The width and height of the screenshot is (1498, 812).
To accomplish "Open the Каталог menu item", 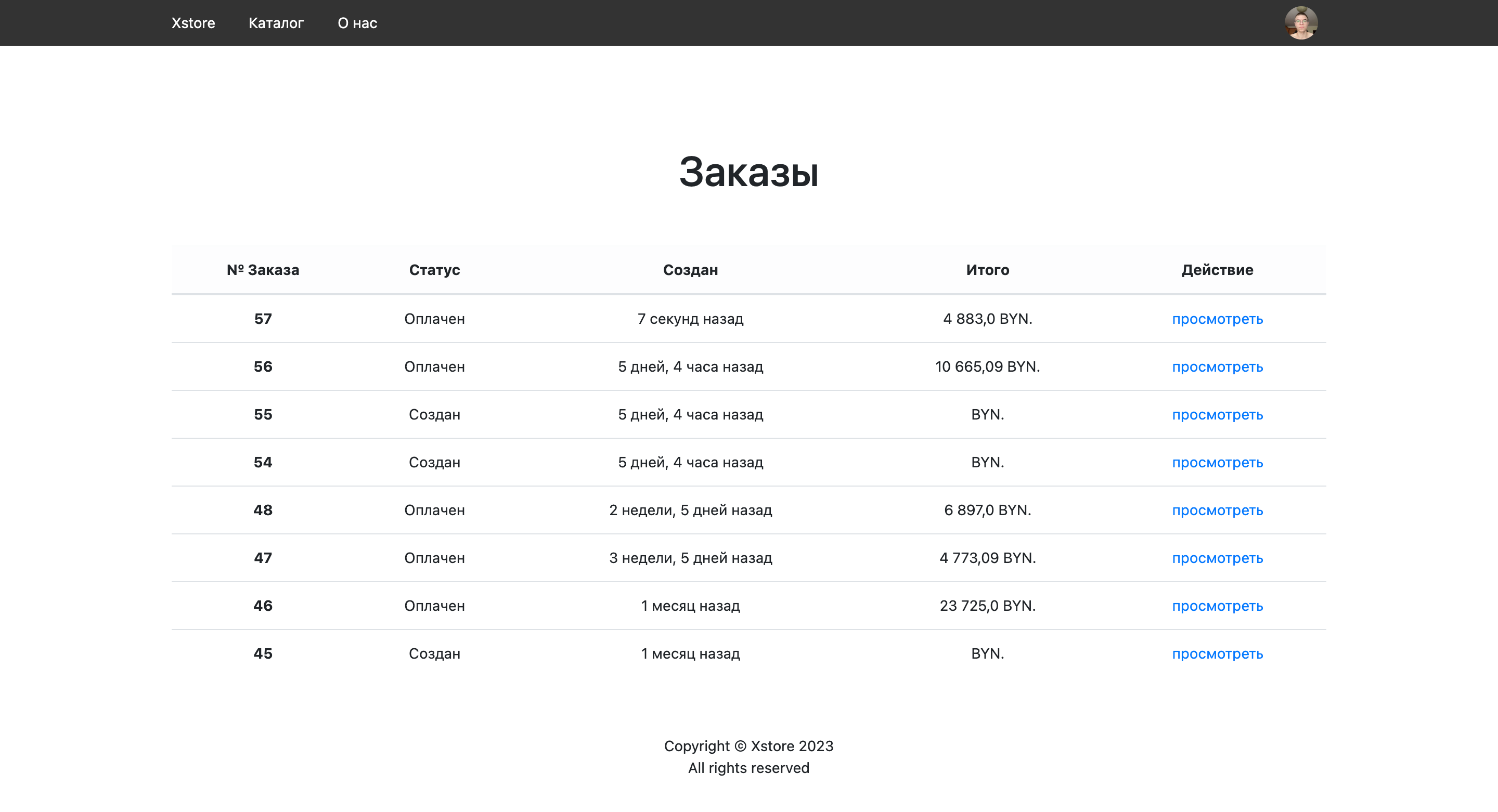I will click(276, 23).
